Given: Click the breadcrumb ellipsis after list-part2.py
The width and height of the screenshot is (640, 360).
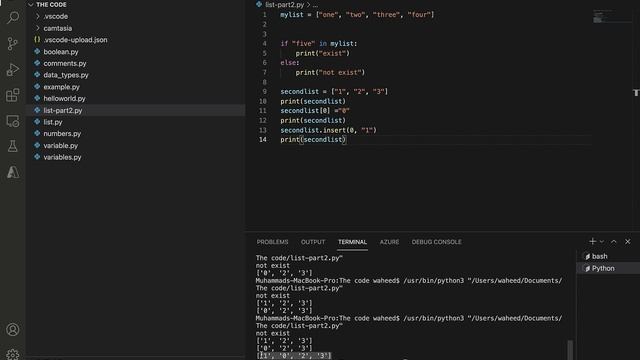Looking at the screenshot, I should tap(315, 5).
